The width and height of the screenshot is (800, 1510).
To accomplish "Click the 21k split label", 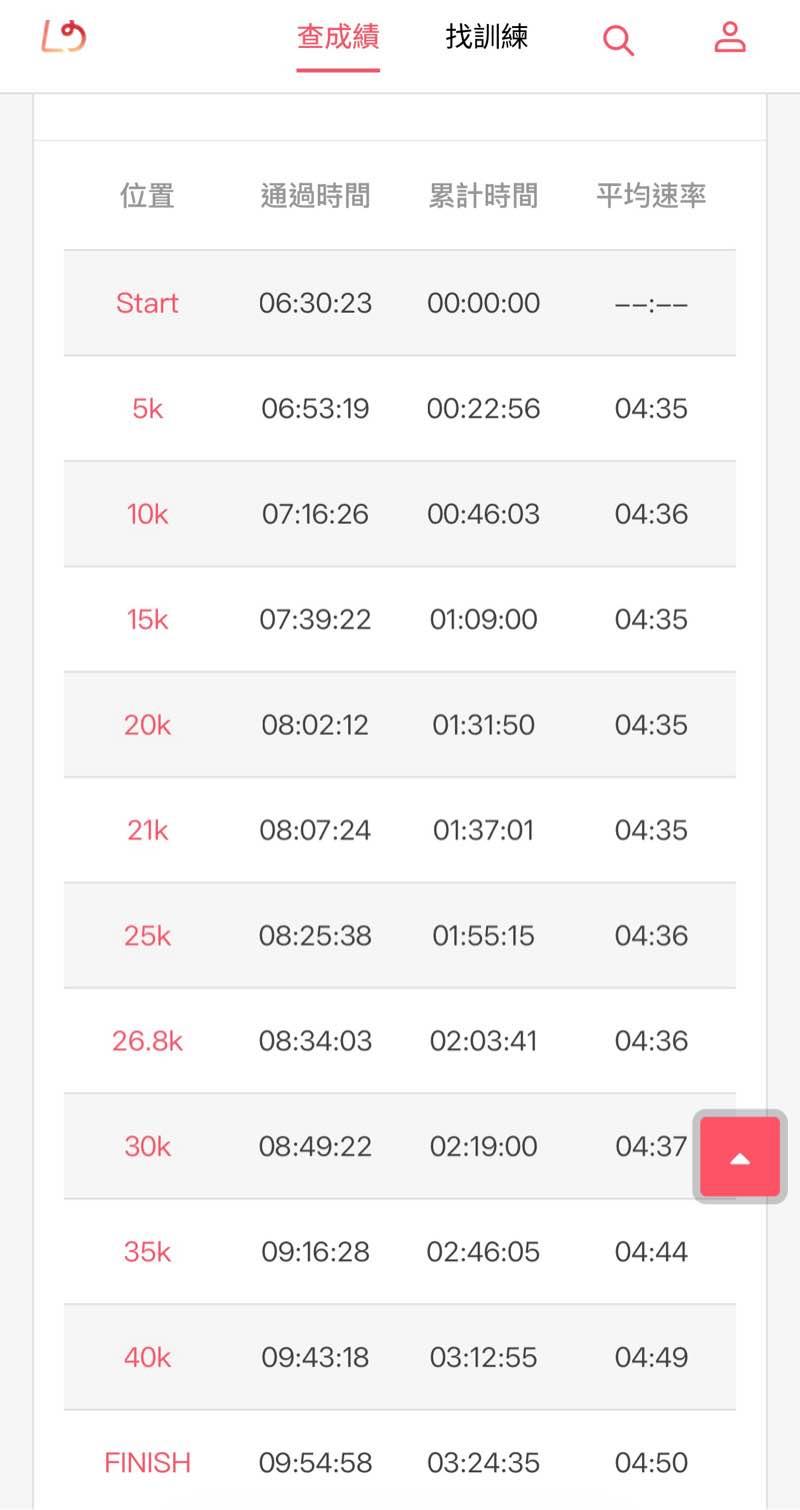I will (x=147, y=830).
